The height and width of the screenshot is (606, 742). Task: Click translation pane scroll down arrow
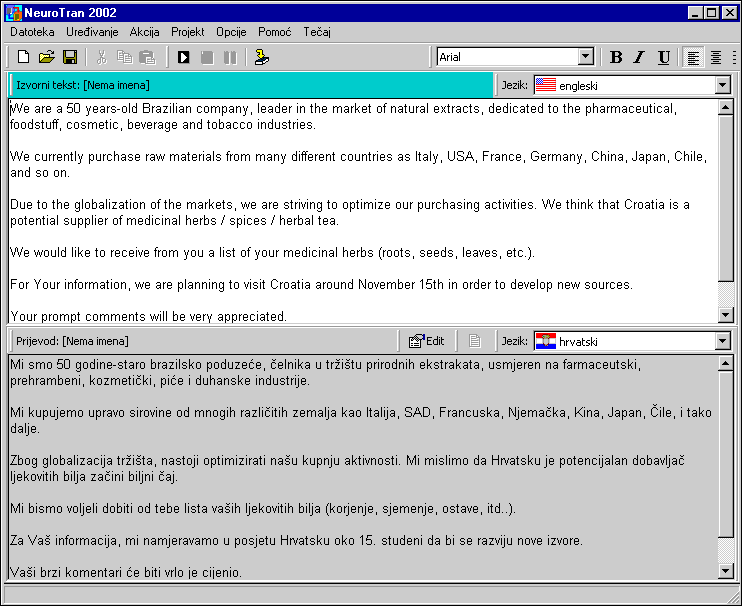725,571
